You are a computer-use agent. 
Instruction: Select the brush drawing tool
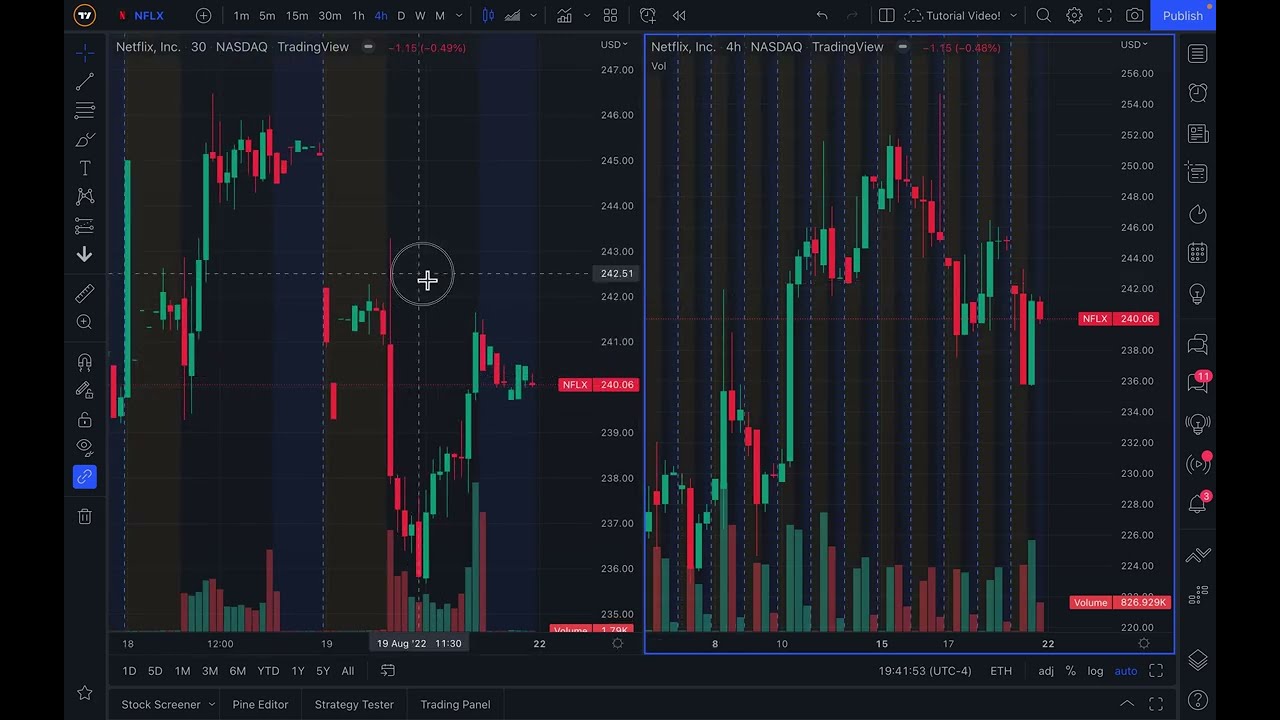coord(85,139)
